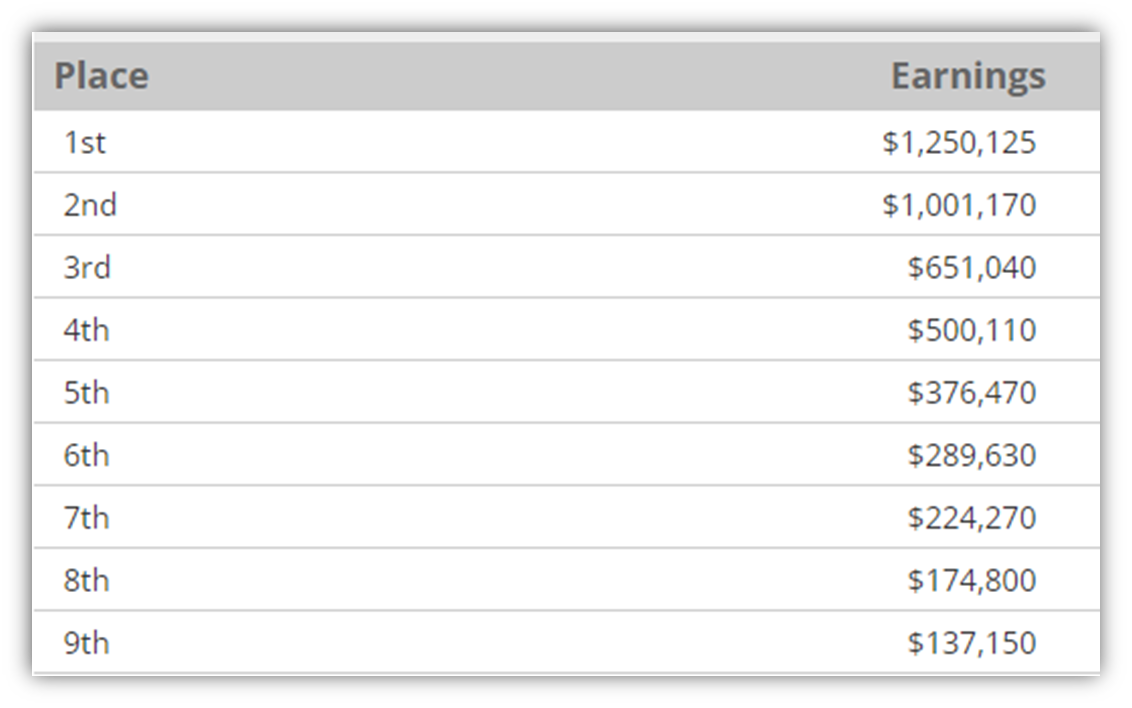Select the $1,250,125 earnings value

(959, 142)
